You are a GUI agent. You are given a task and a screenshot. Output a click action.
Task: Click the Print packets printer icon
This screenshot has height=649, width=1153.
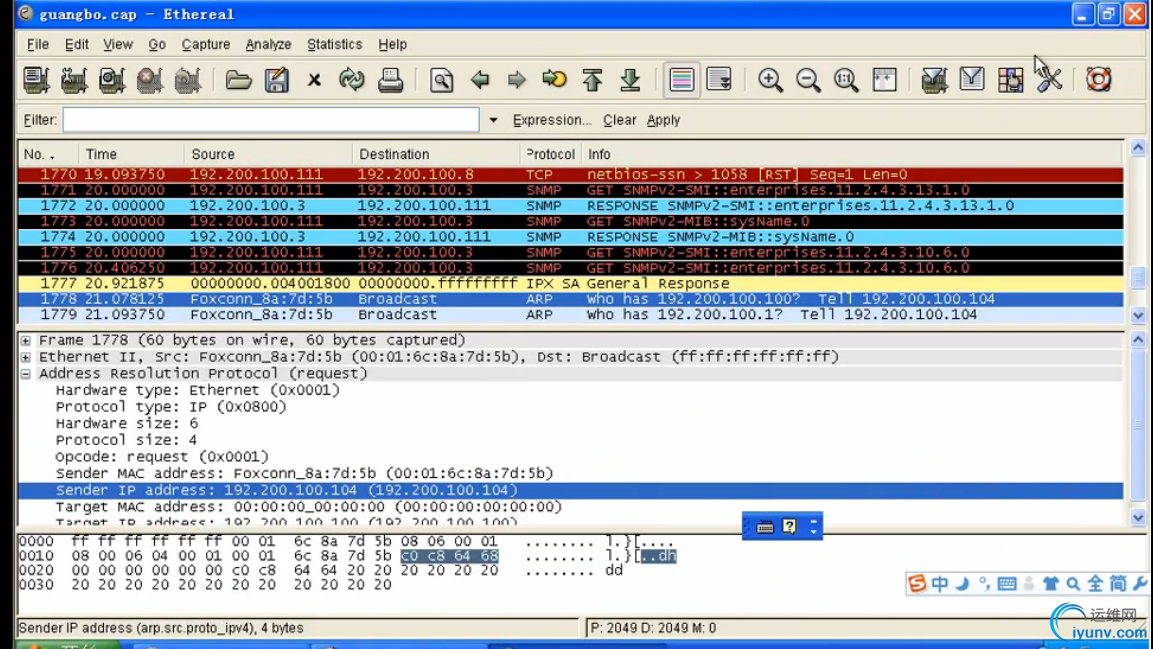[390, 80]
